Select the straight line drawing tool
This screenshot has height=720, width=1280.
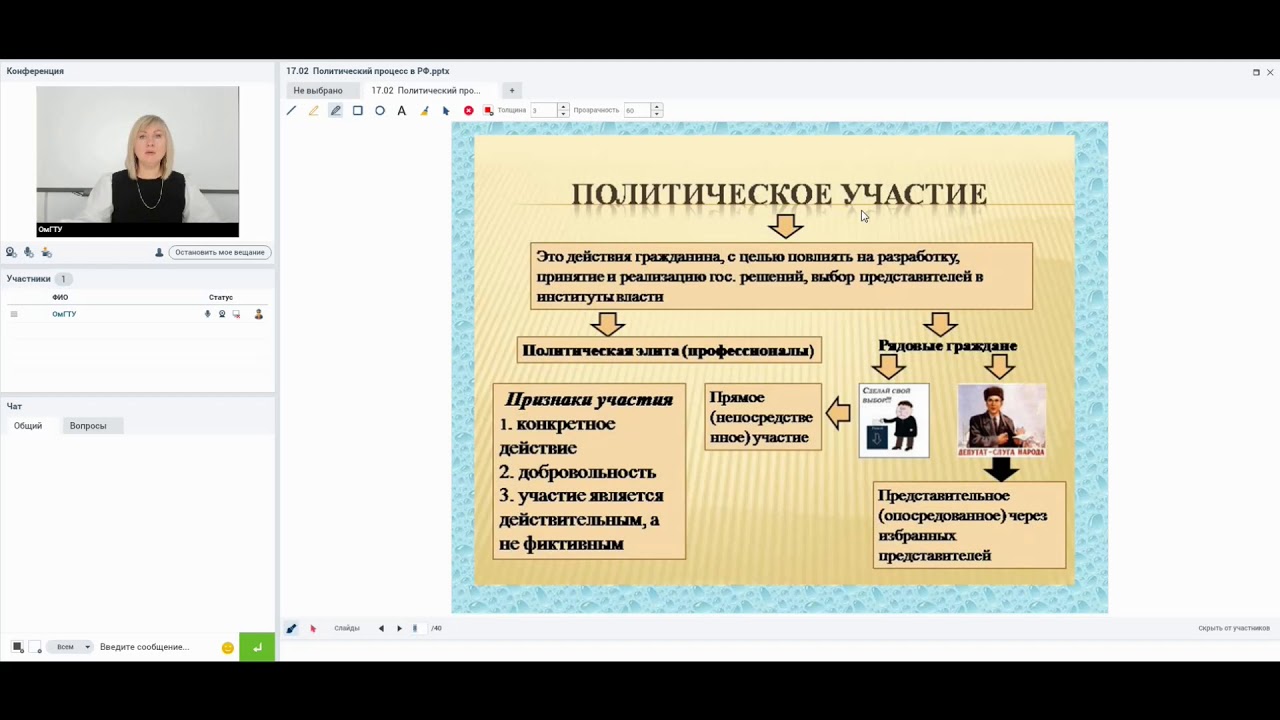(291, 111)
